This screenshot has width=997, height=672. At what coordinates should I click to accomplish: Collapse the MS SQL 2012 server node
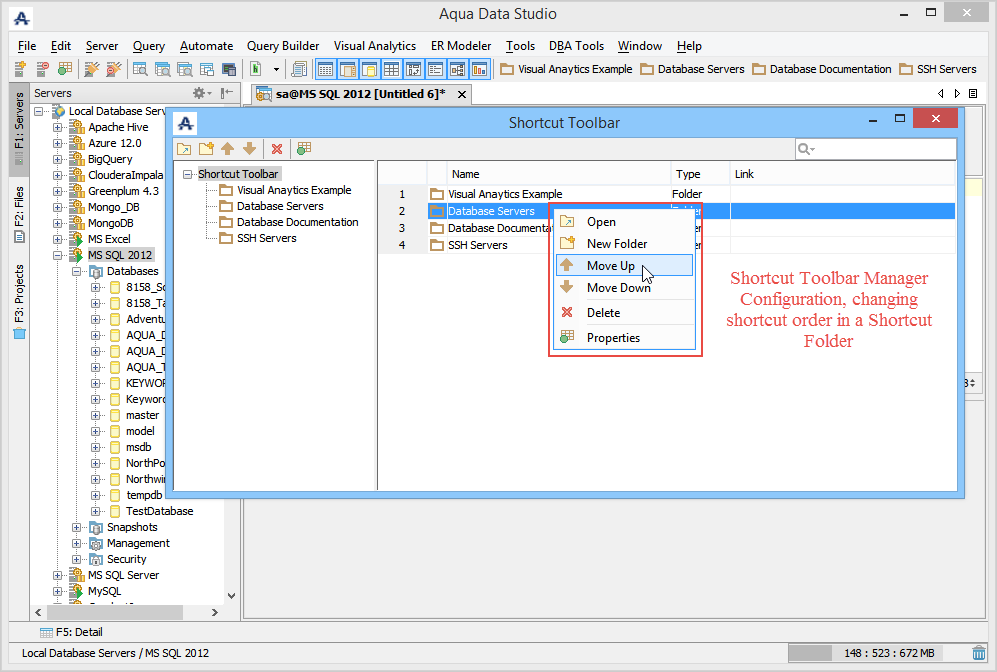click(58, 255)
